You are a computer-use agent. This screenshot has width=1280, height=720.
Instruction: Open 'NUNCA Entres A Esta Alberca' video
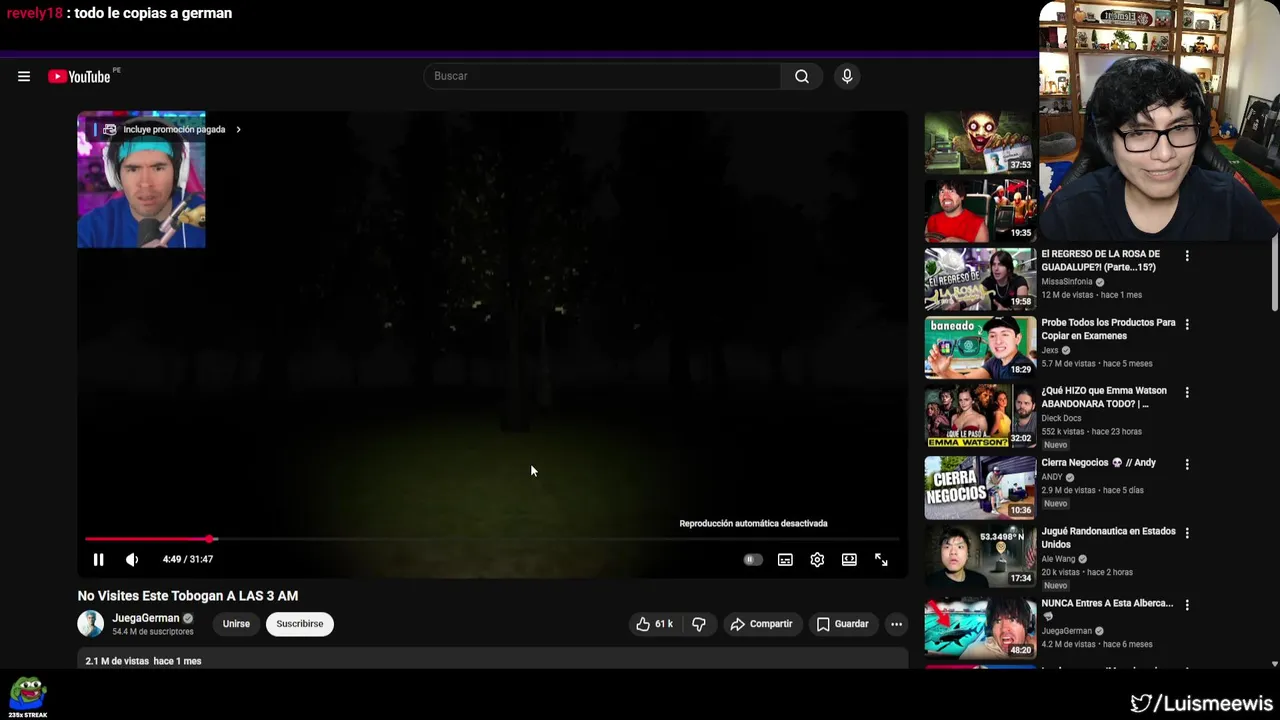(1107, 604)
